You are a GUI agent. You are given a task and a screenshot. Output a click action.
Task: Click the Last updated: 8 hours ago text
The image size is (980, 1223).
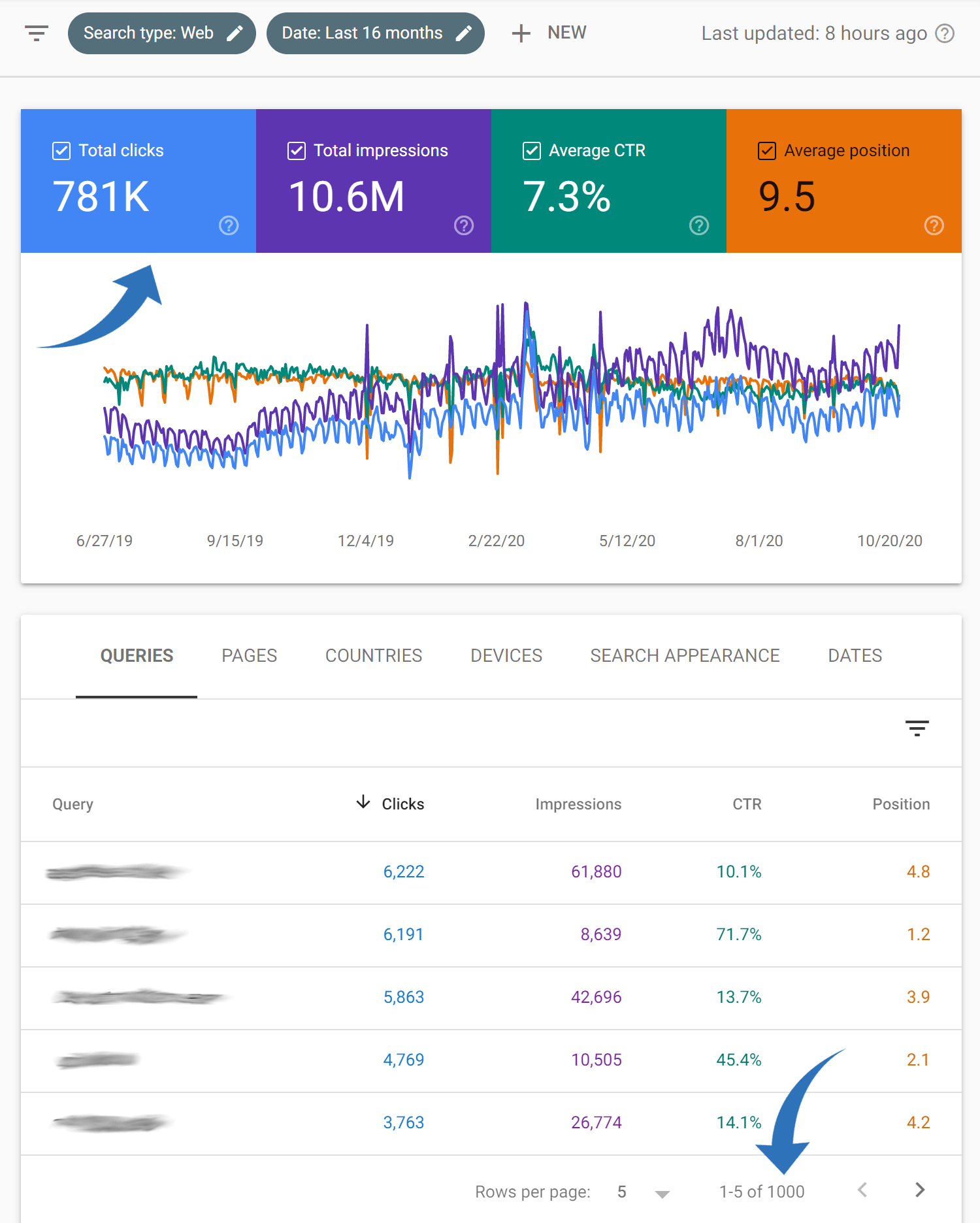click(814, 33)
